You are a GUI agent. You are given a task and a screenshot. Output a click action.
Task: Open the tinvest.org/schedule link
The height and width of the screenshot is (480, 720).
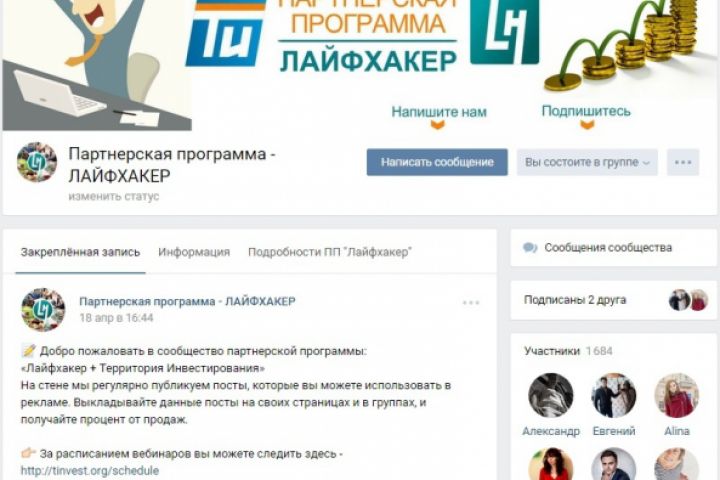coord(90,471)
